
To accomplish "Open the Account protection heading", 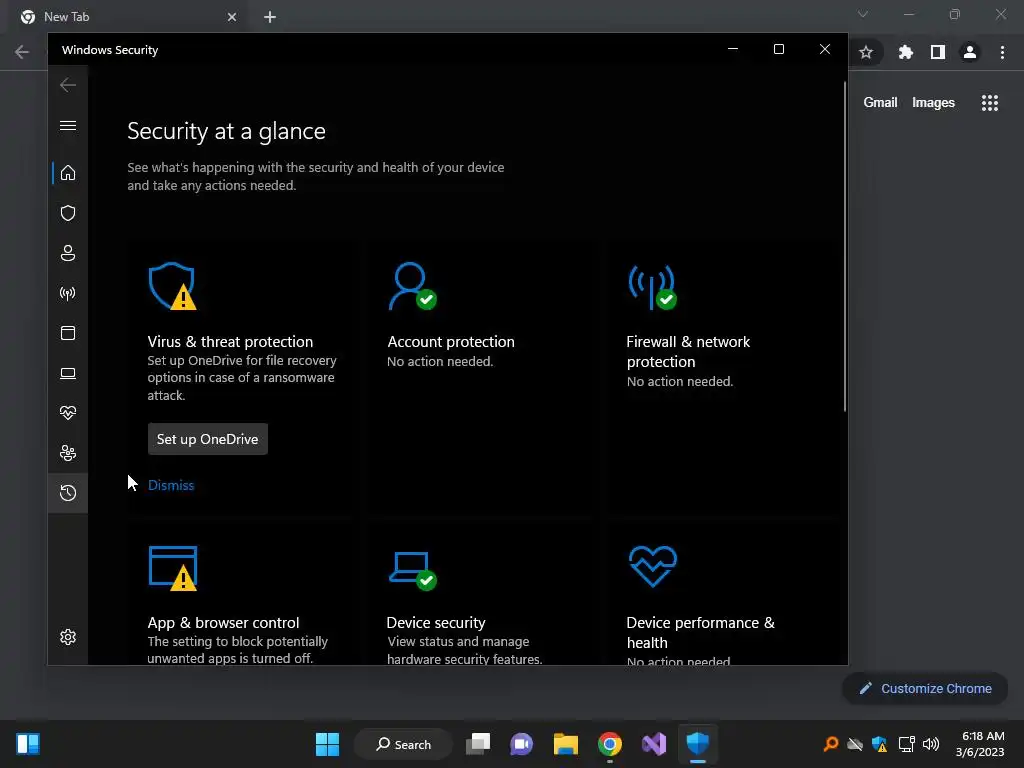I will pyautogui.click(x=451, y=342).
